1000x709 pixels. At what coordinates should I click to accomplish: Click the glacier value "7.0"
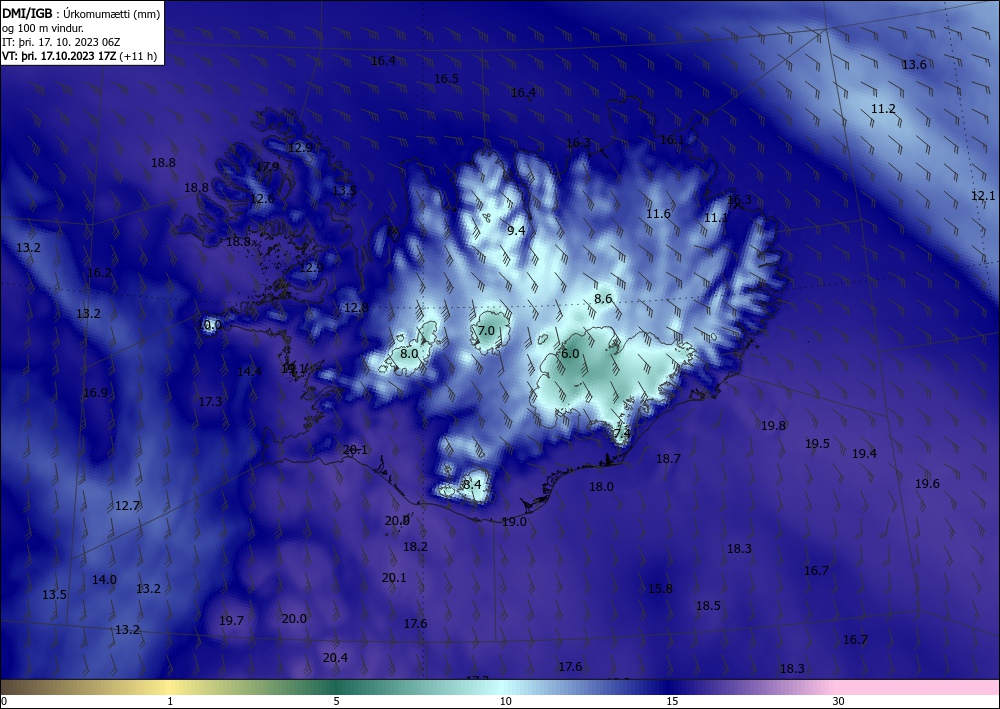[486, 330]
